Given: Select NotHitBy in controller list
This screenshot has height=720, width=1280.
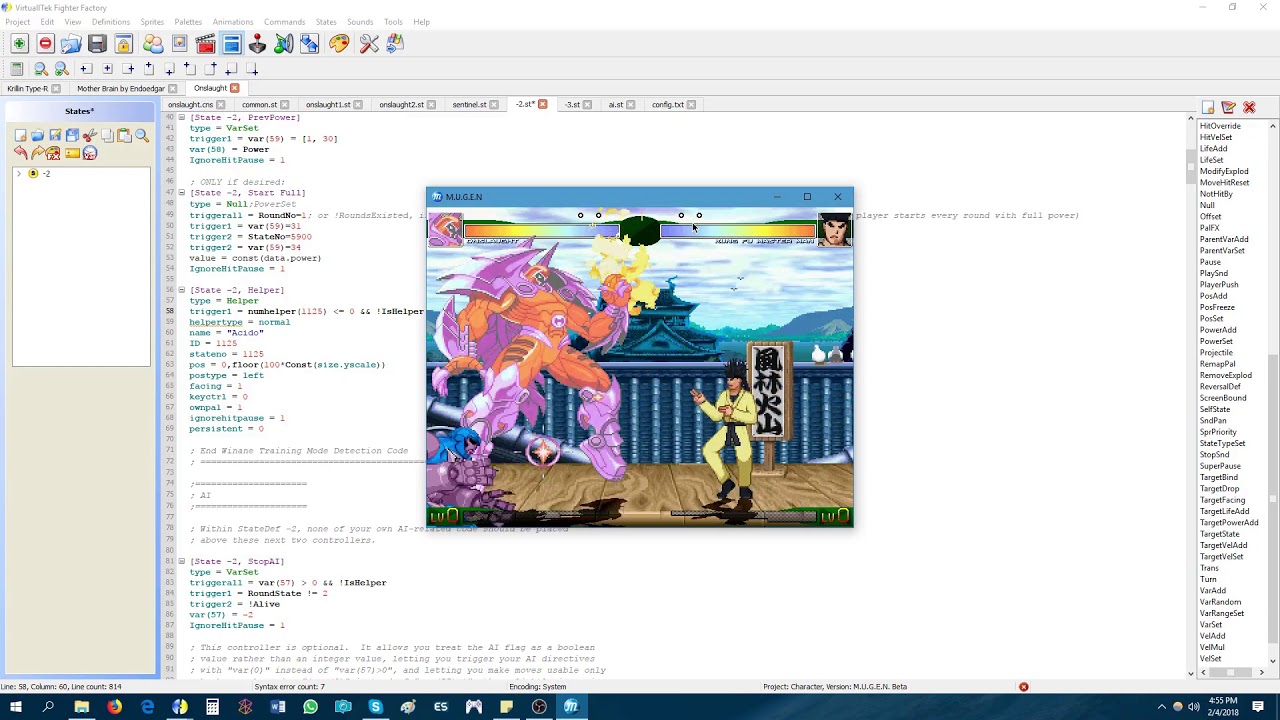Looking at the screenshot, I should [x=1216, y=194].
